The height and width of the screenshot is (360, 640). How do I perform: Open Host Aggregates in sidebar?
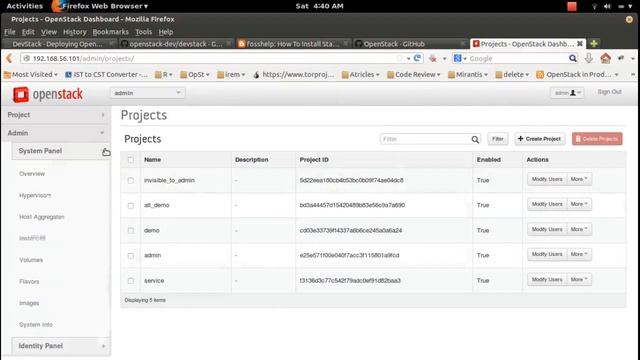(42, 217)
